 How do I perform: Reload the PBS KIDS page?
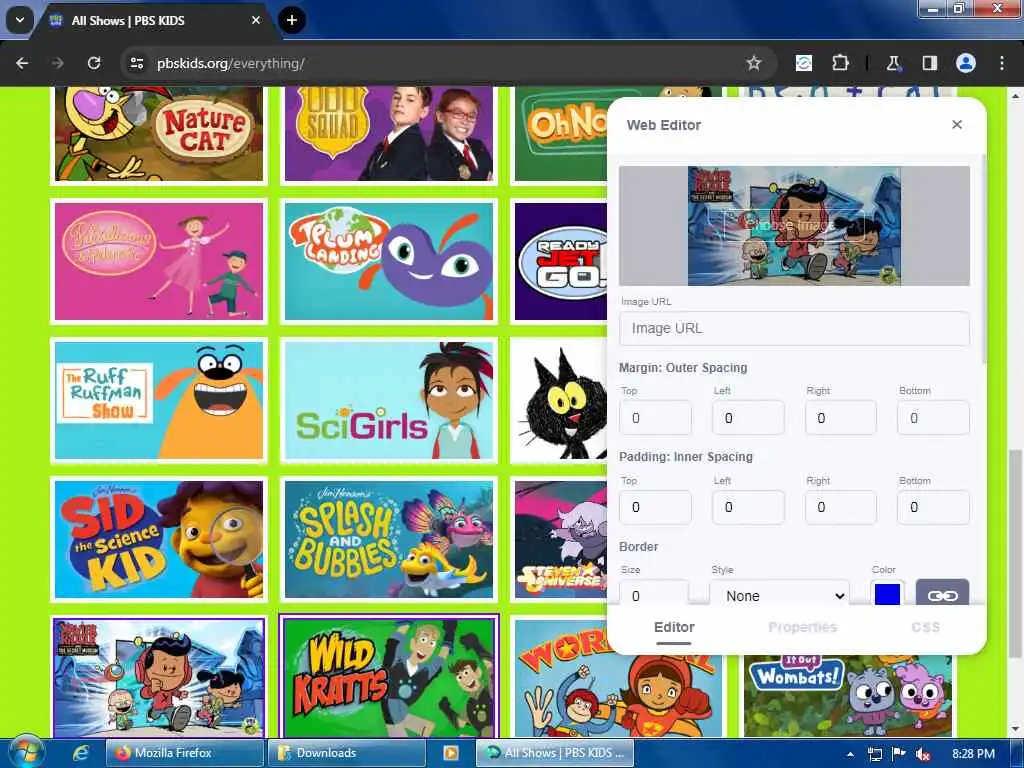pyautogui.click(x=94, y=63)
